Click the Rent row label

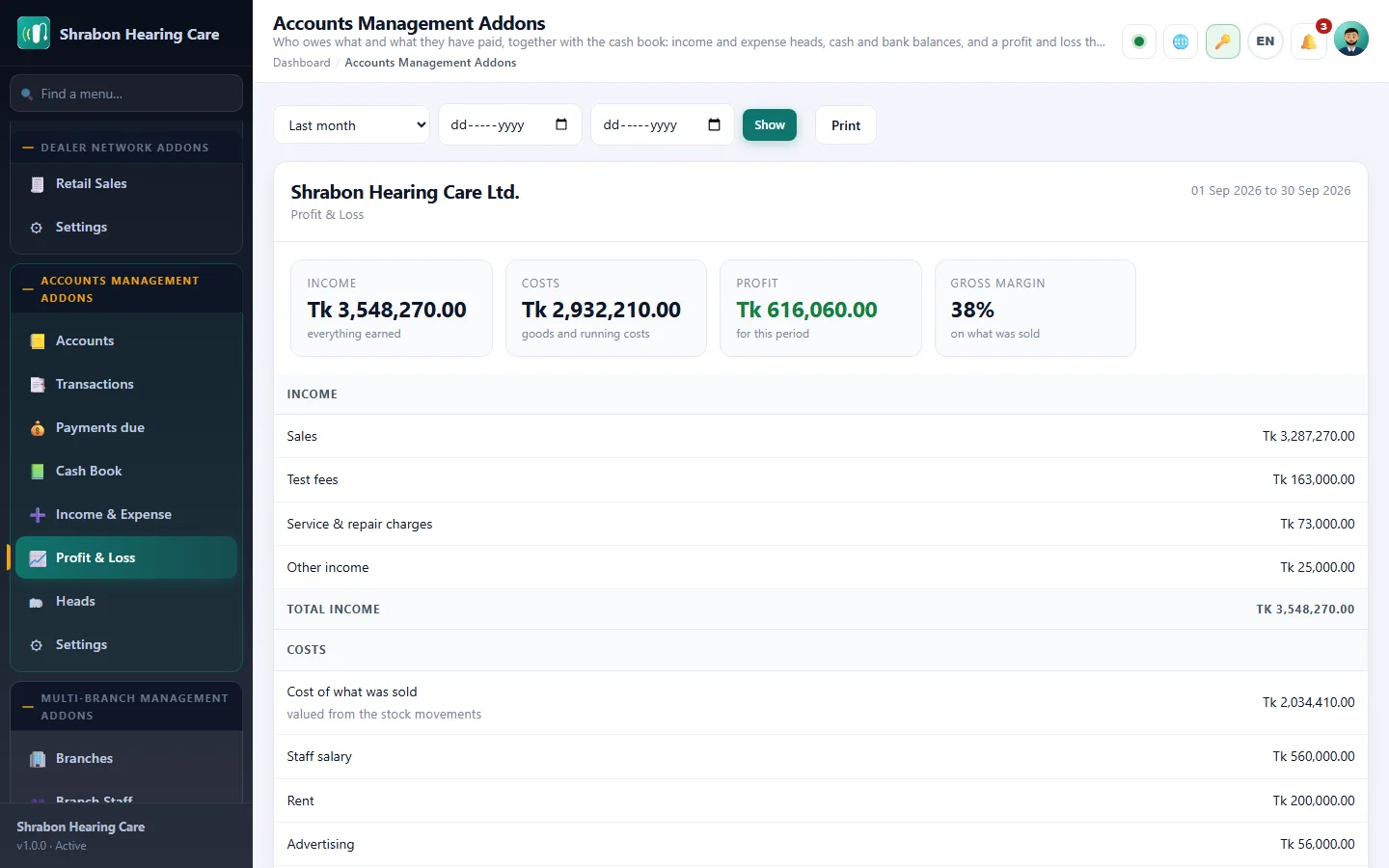click(300, 801)
